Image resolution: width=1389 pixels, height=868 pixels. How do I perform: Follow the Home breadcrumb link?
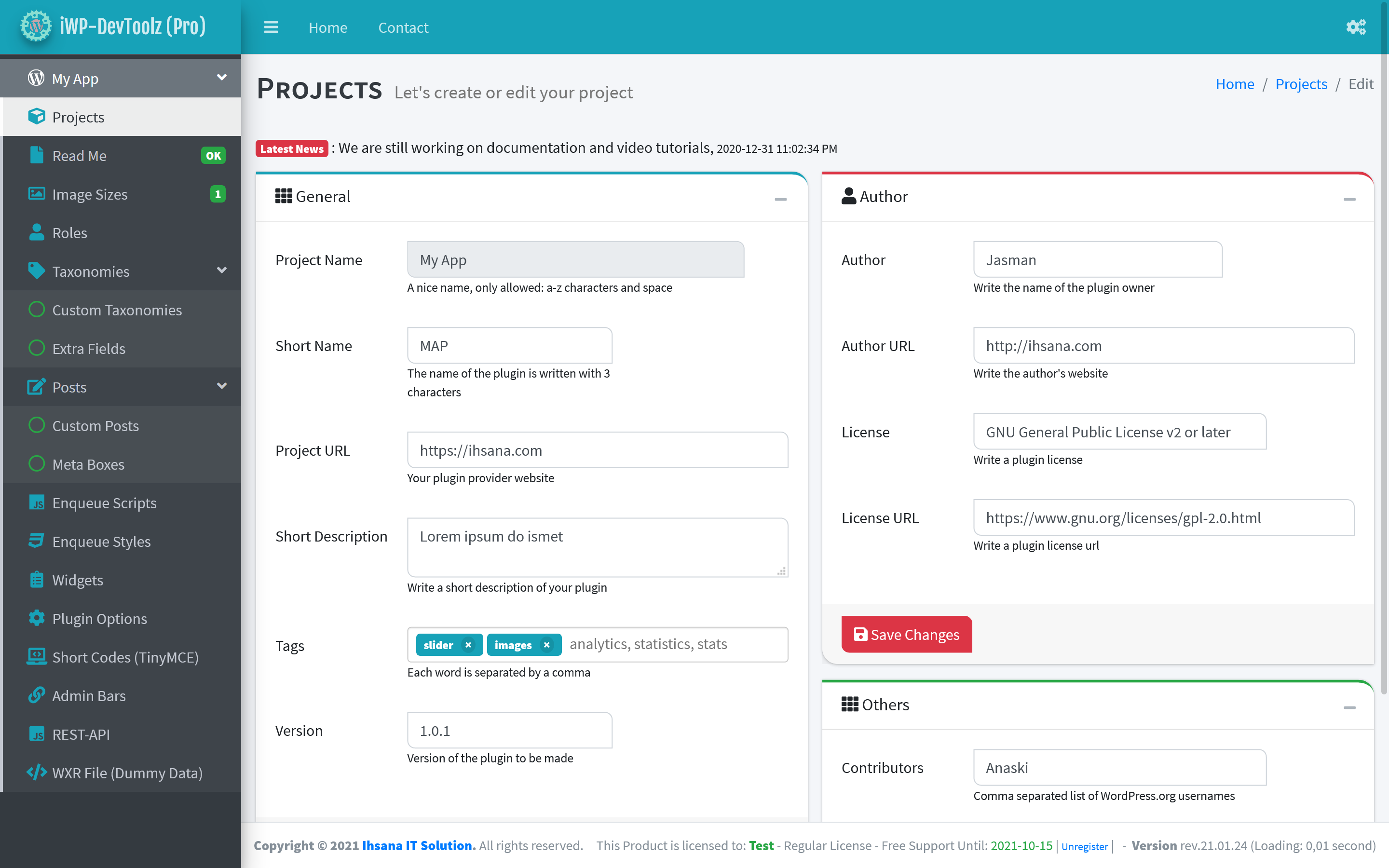click(x=1235, y=84)
